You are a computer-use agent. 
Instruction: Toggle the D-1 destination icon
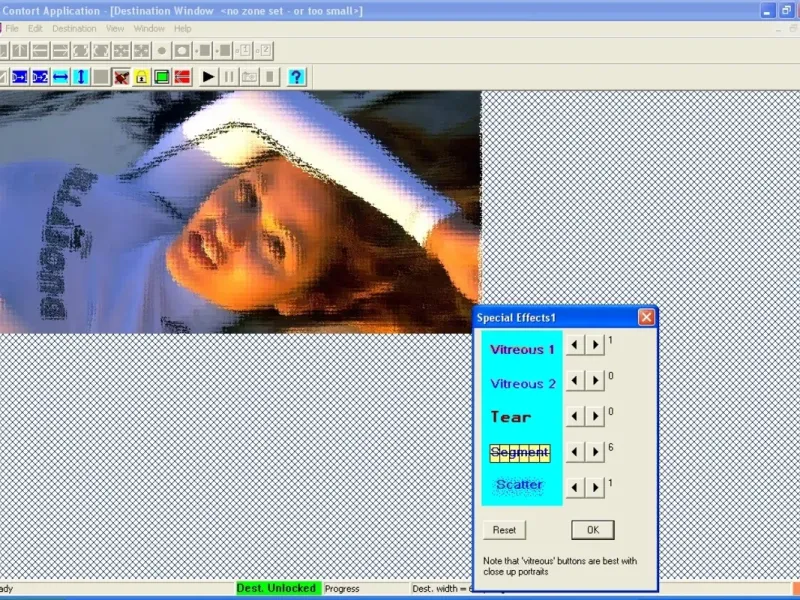click(x=21, y=77)
